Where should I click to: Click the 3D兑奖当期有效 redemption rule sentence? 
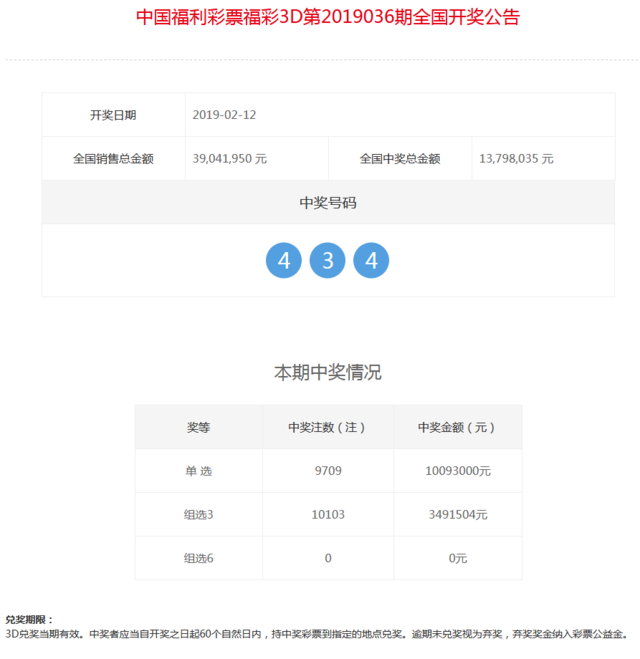click(x=316, y=634)
